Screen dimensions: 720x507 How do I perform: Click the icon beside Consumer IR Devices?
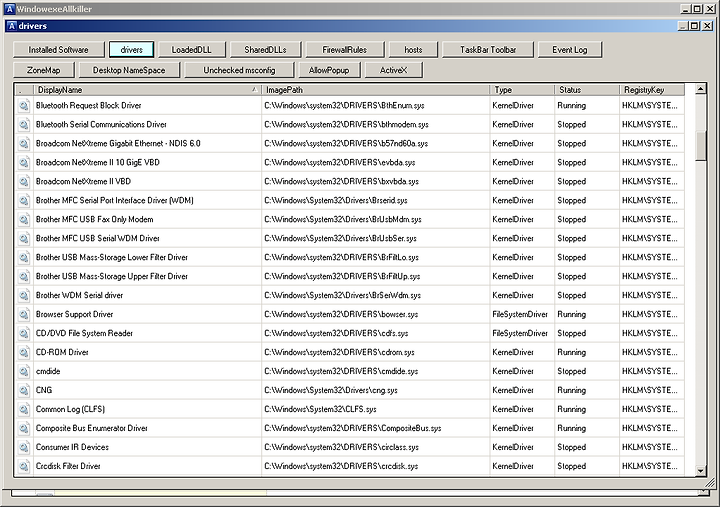[23, 447]
